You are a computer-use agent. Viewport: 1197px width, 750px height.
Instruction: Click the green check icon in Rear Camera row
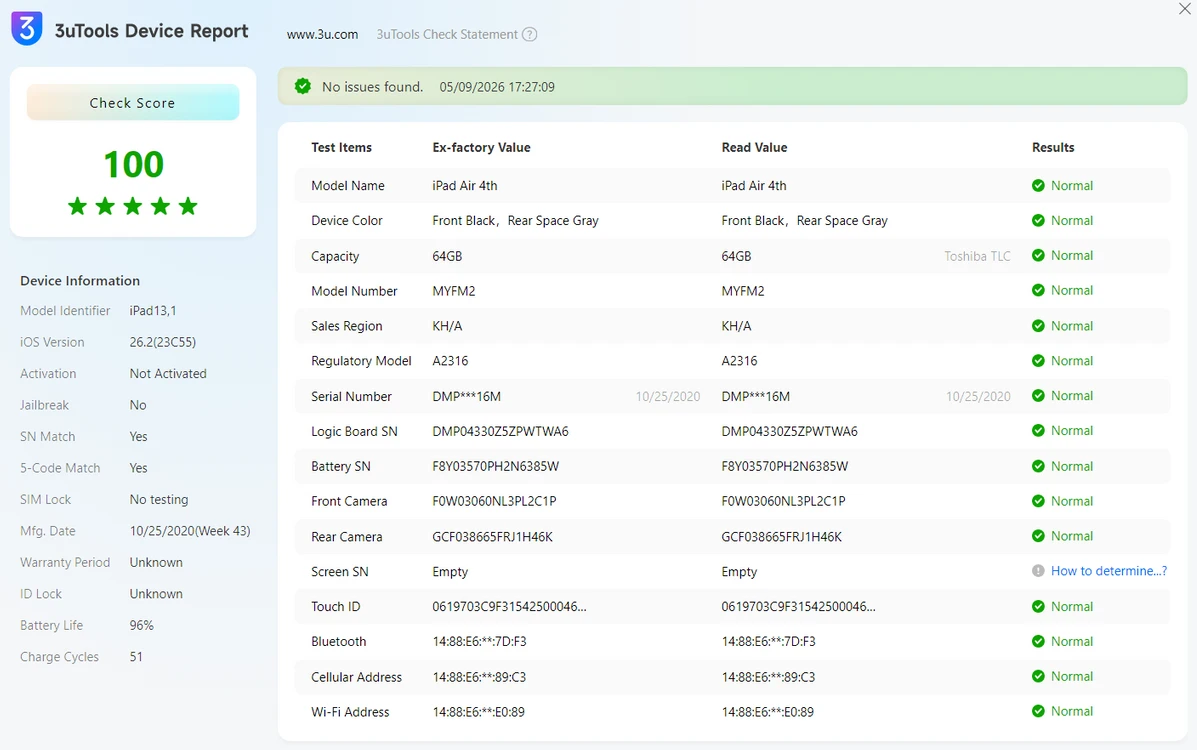[x=1038, y=536]
